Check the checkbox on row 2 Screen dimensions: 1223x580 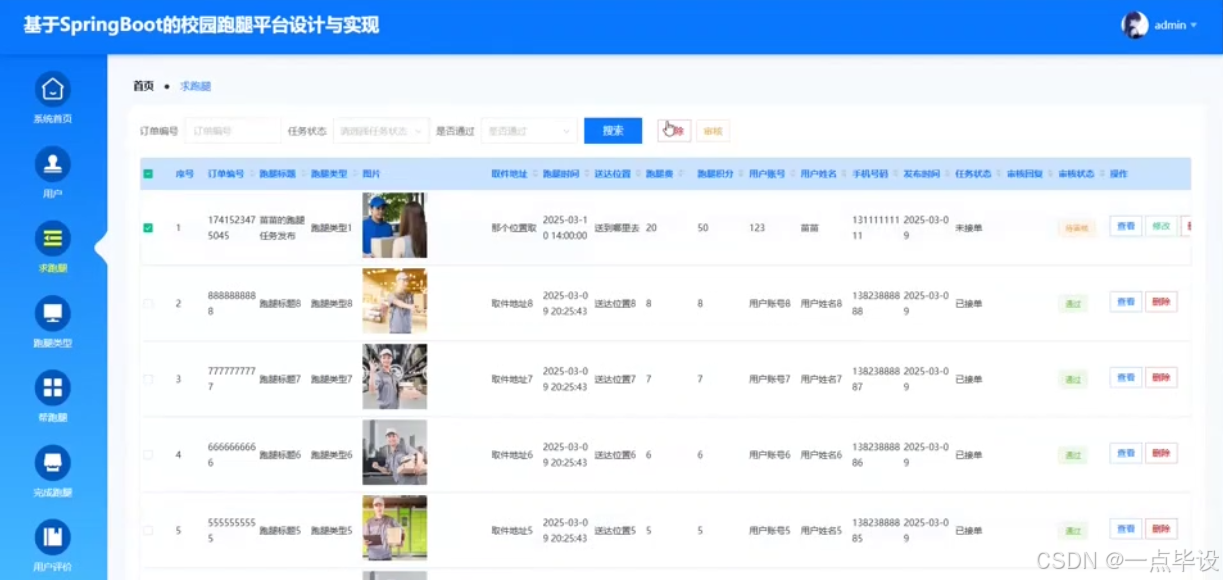148,301
